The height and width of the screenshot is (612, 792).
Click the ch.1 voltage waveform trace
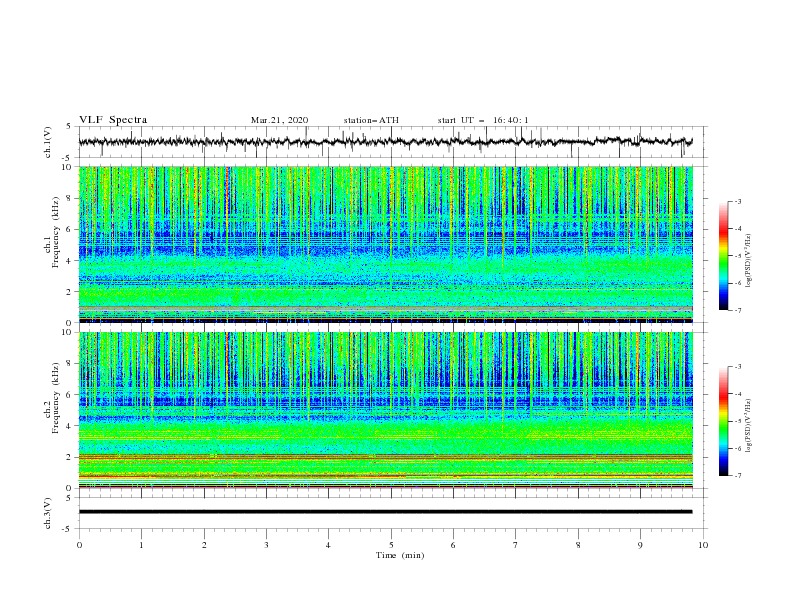tap(385, 142)
